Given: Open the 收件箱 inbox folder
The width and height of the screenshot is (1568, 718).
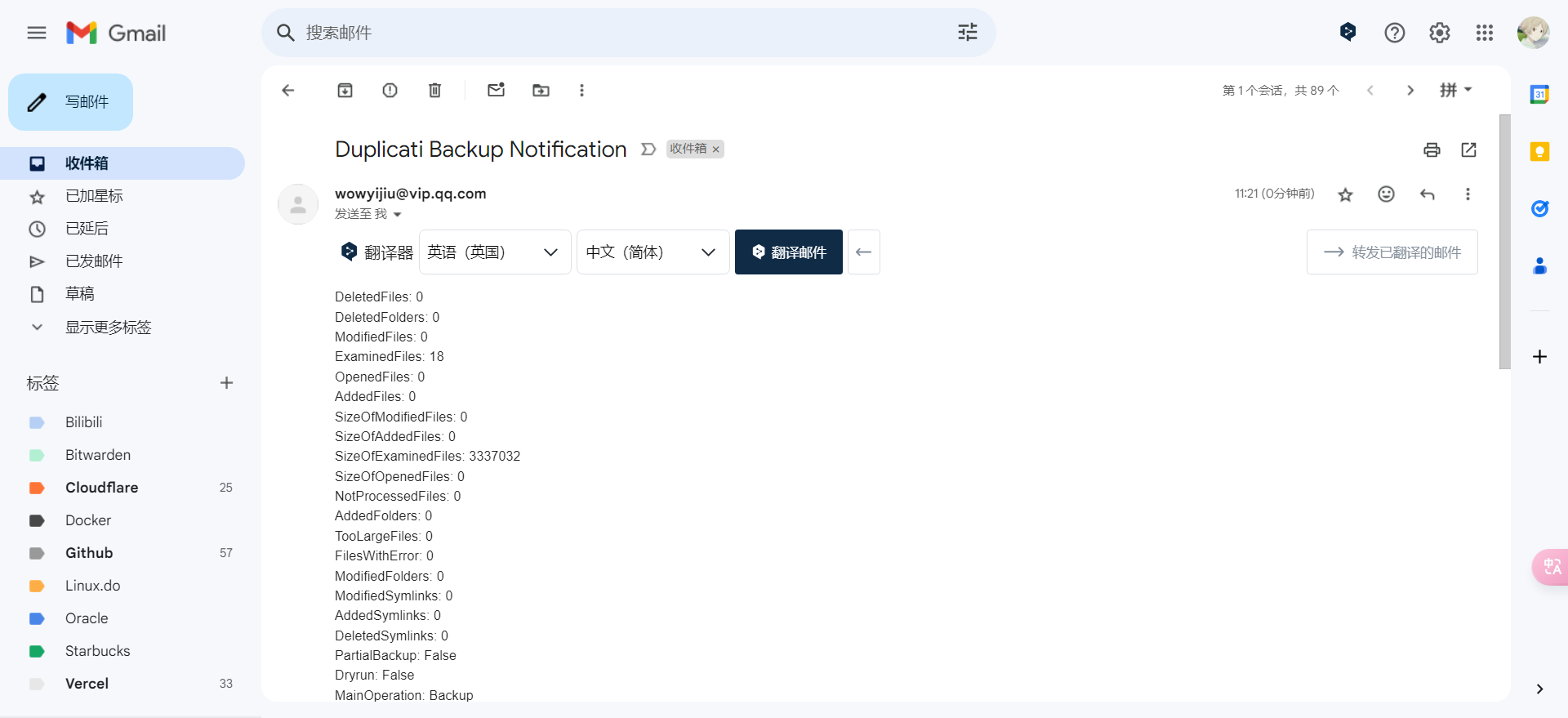Looking at the screenshot, I should [x=122, y=163].
